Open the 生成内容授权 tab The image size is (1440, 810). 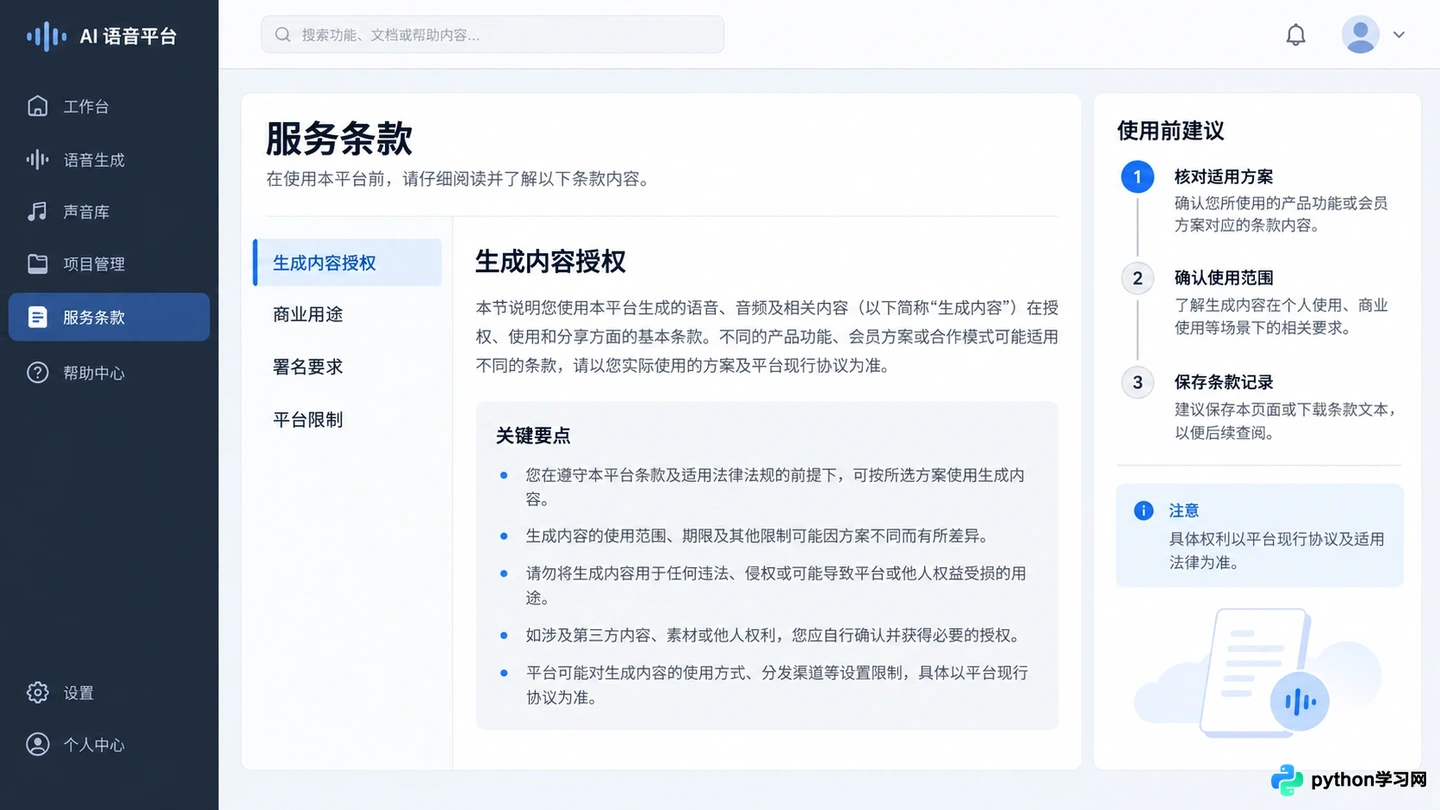tap(347, 262)
